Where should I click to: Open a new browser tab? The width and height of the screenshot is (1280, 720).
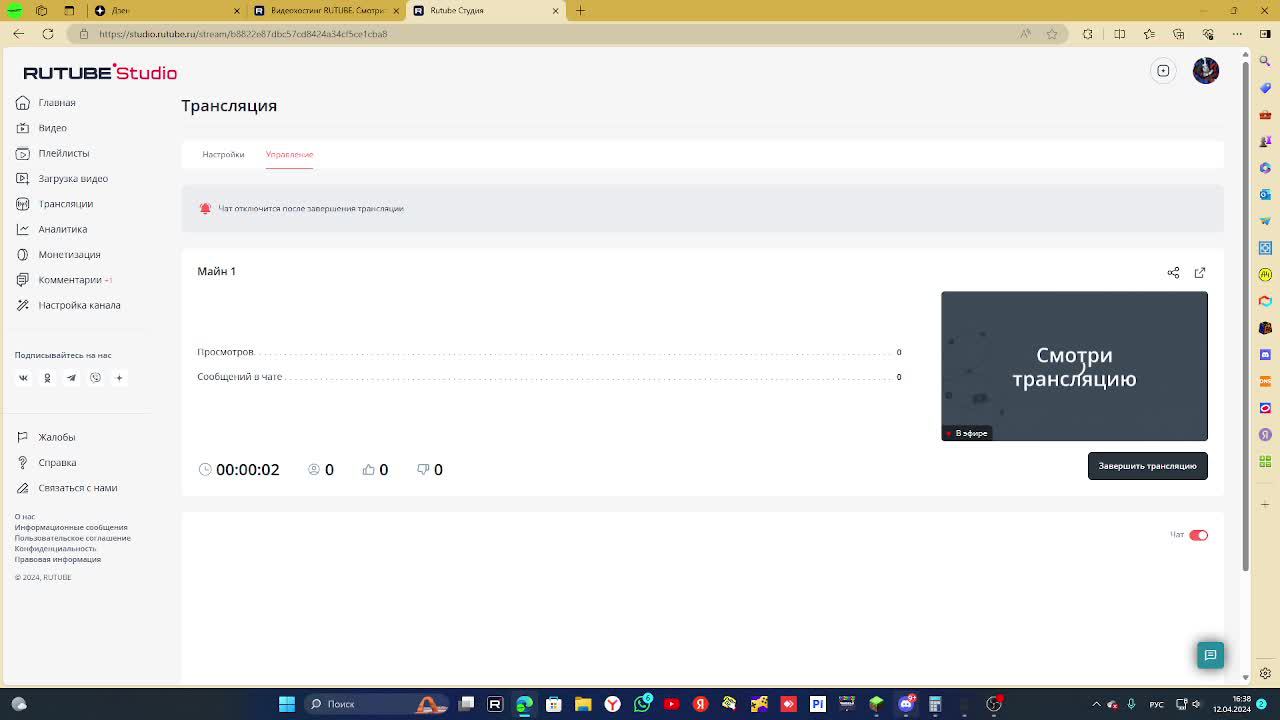pyautogui.click(x=581, y=11)
